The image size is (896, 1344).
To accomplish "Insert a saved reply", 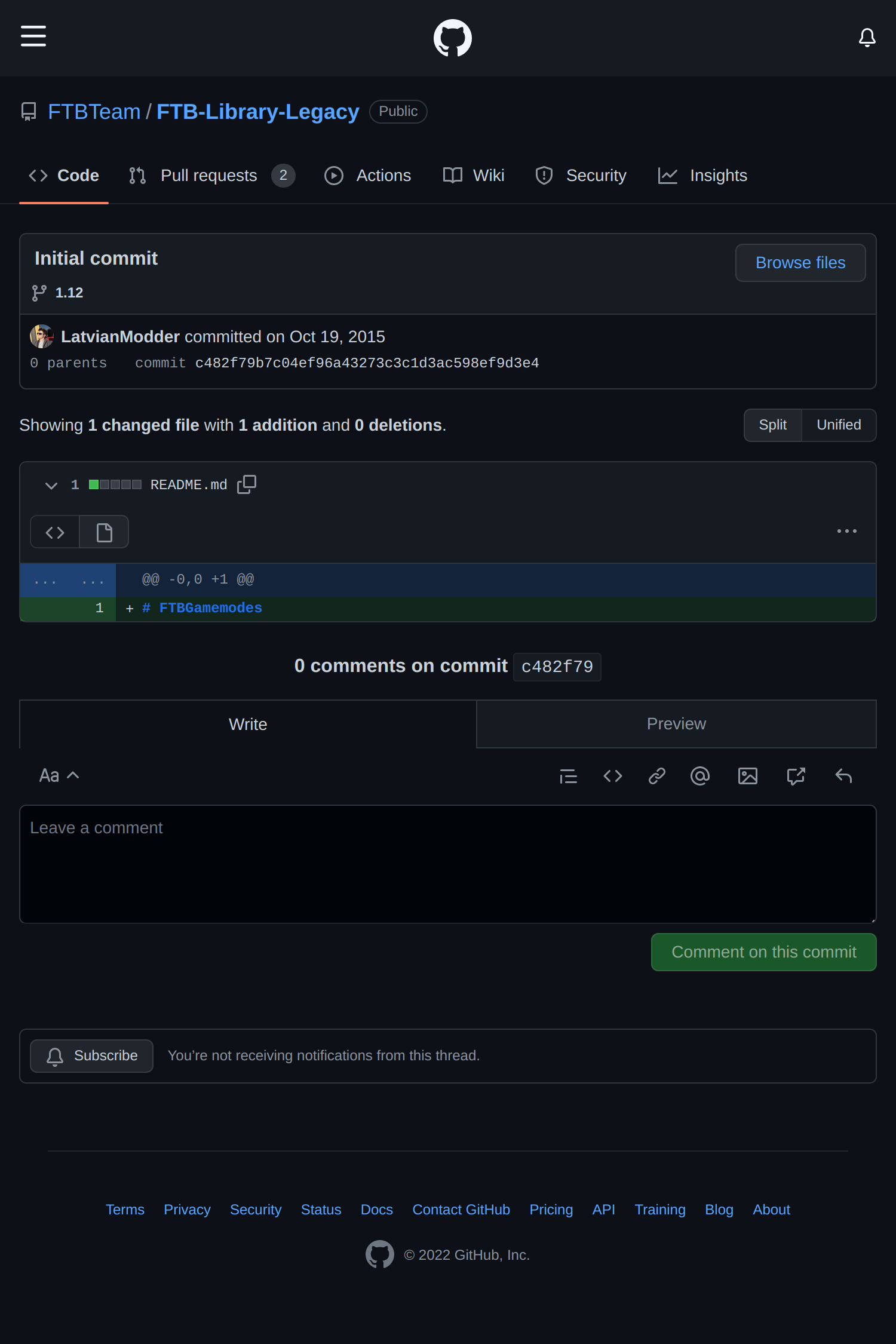I will [843, 776].
